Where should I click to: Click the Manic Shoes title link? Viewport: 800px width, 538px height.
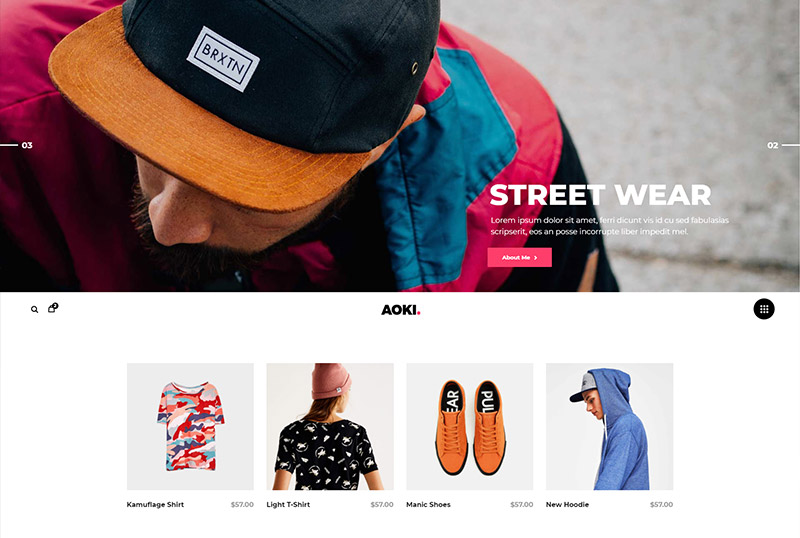pyautogui.click(x=429, y=504)
